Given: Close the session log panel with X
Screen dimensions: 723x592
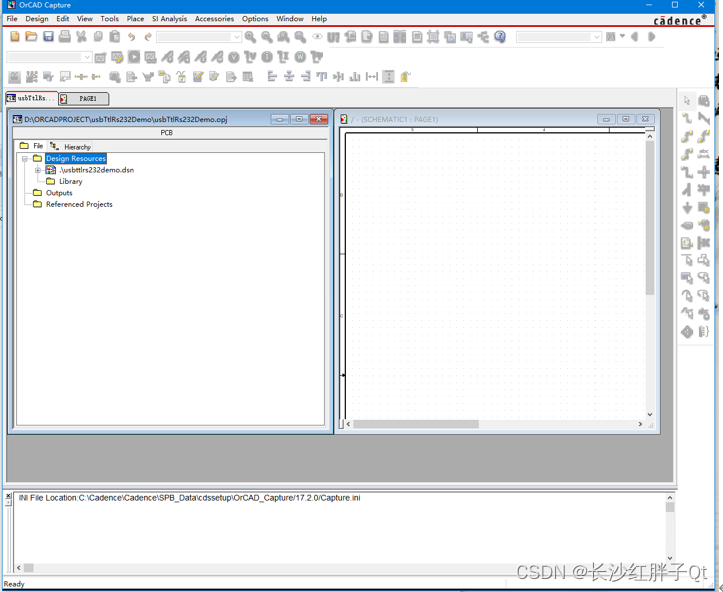Looking at the screenshot, I should pyautogui.click(x=8, y=496).
